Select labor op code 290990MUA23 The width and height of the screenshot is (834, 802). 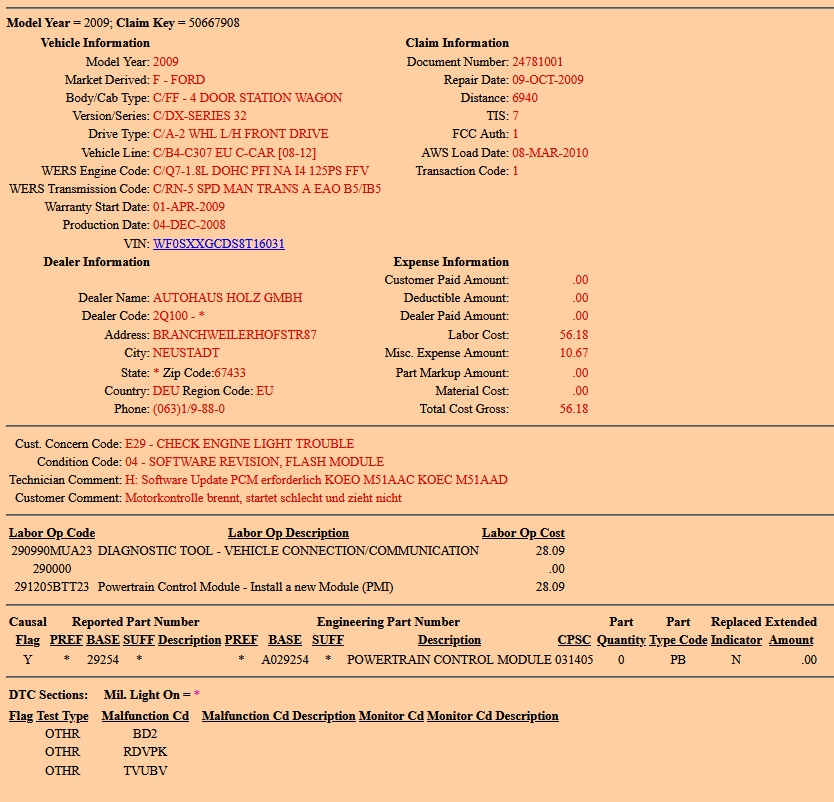click(x=52, y=551)
